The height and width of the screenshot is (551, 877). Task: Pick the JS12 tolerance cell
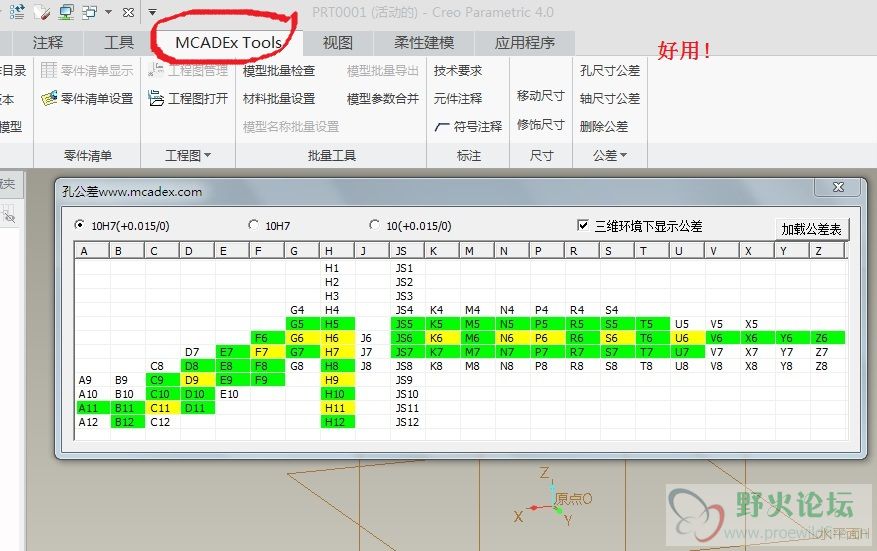(x=407, y=422)
